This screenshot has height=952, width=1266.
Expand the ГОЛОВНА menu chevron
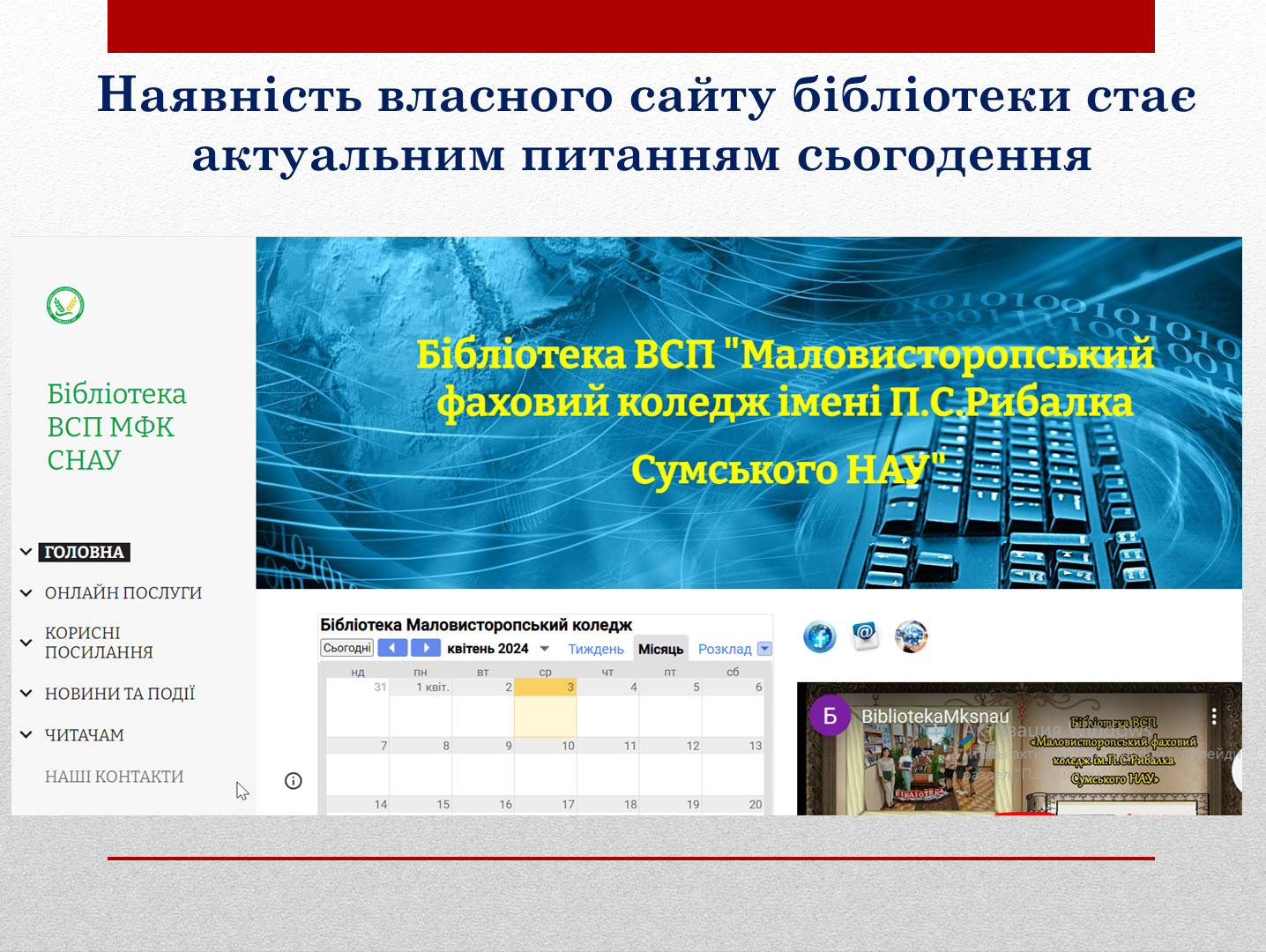(x=26, y=553)
